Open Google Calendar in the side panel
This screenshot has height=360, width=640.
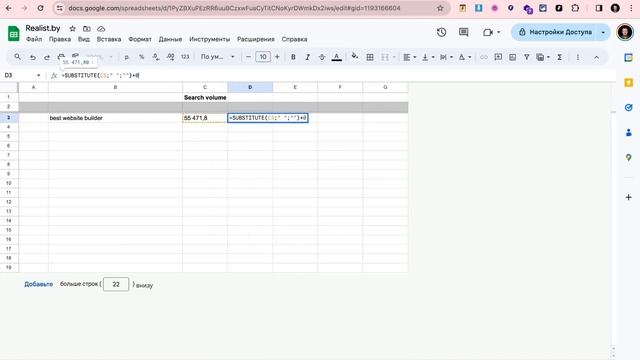point(629,58)
